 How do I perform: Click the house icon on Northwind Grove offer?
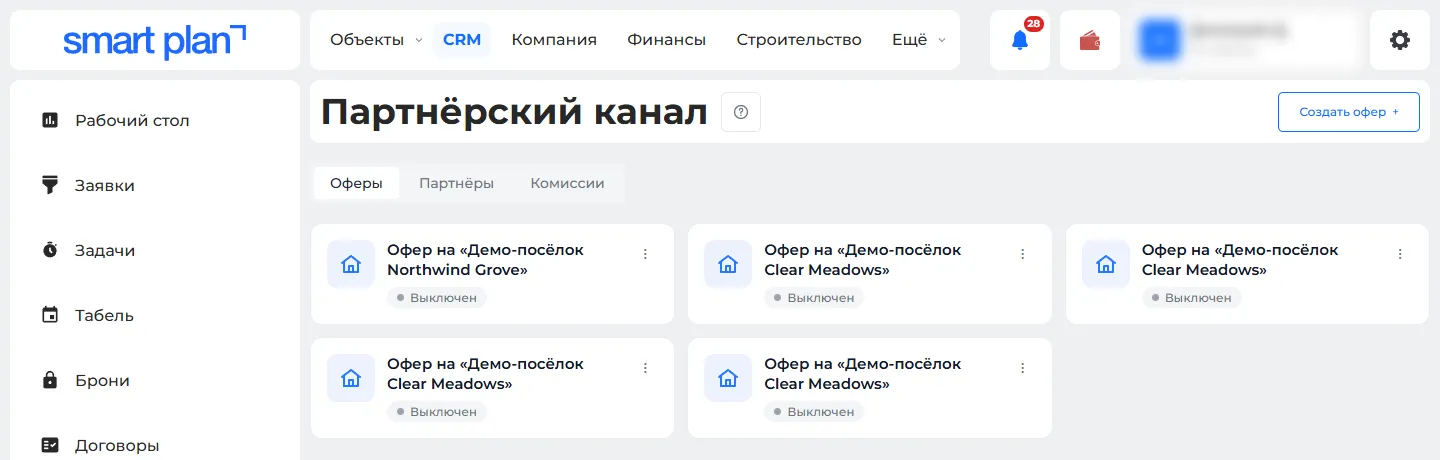pyautogui.click(x=351, y=264)
